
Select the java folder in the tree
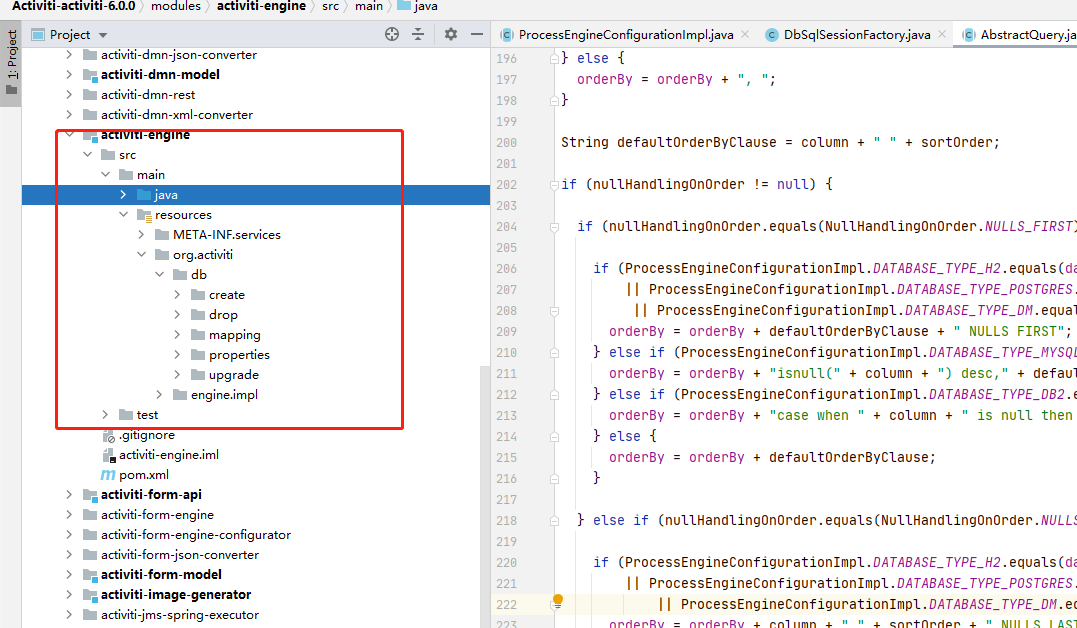point(256,194)
